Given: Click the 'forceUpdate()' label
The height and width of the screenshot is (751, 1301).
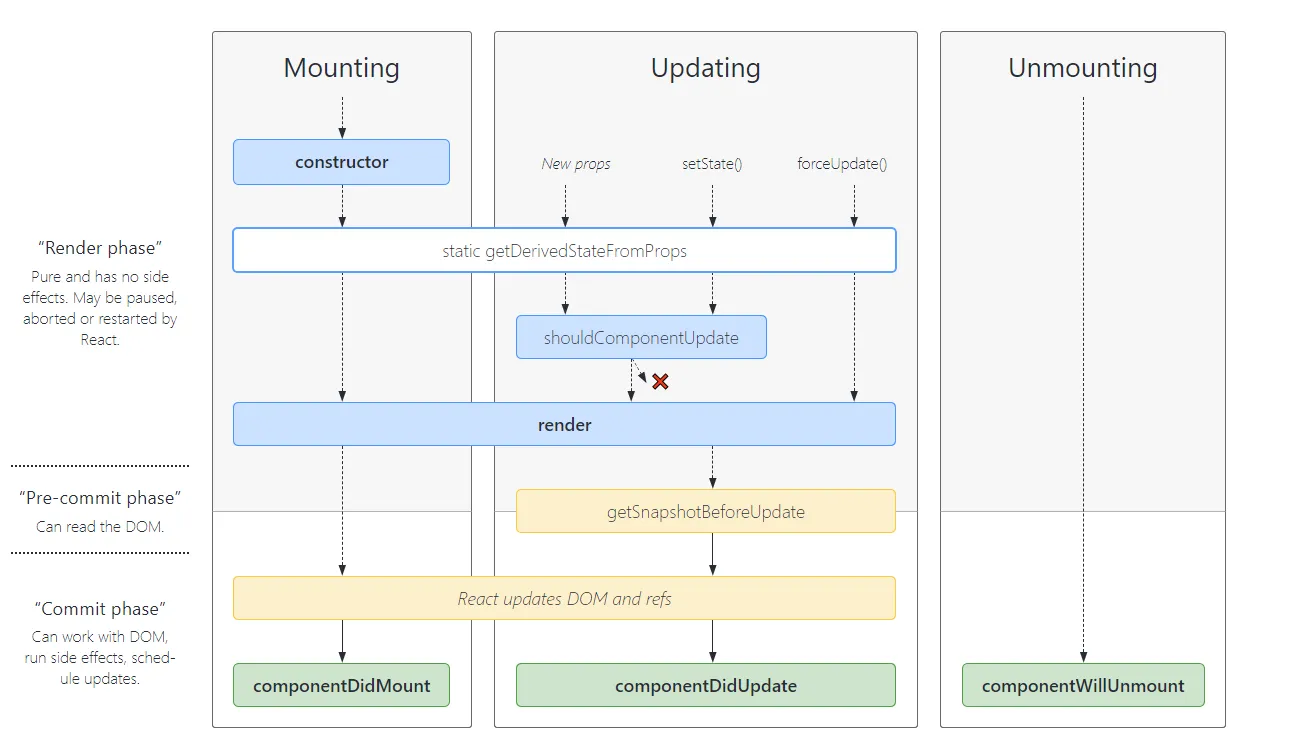Looking at the screenshot, I should click(842, 164).
